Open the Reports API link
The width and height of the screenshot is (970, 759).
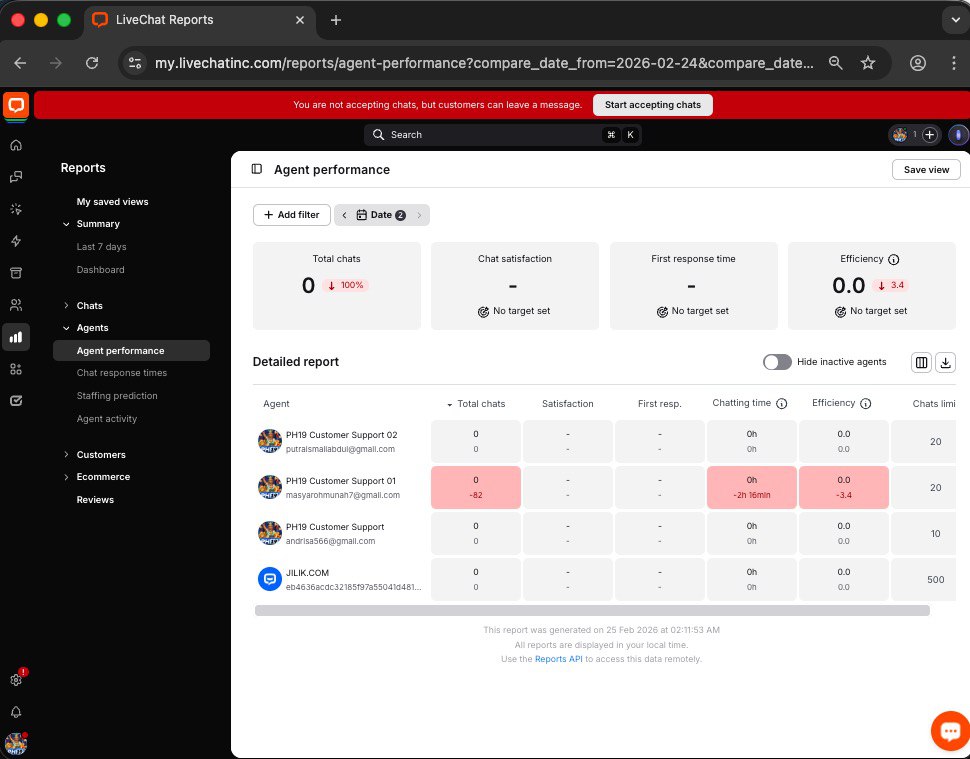(x=558, y=660)
